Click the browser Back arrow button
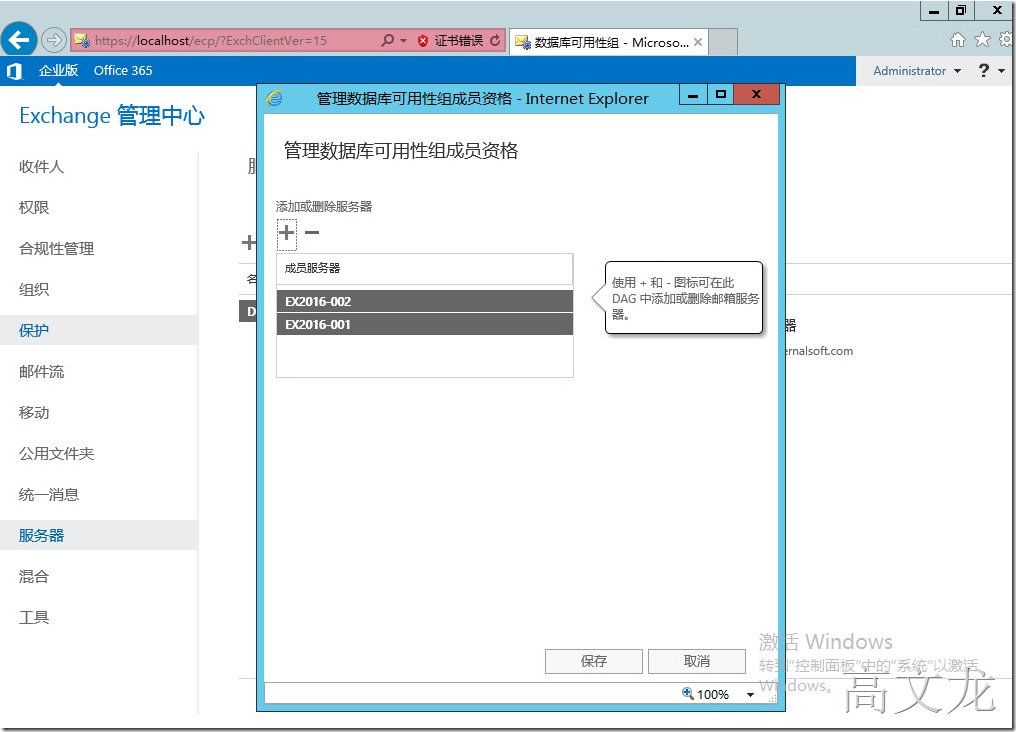 click(x=18, y=40)
